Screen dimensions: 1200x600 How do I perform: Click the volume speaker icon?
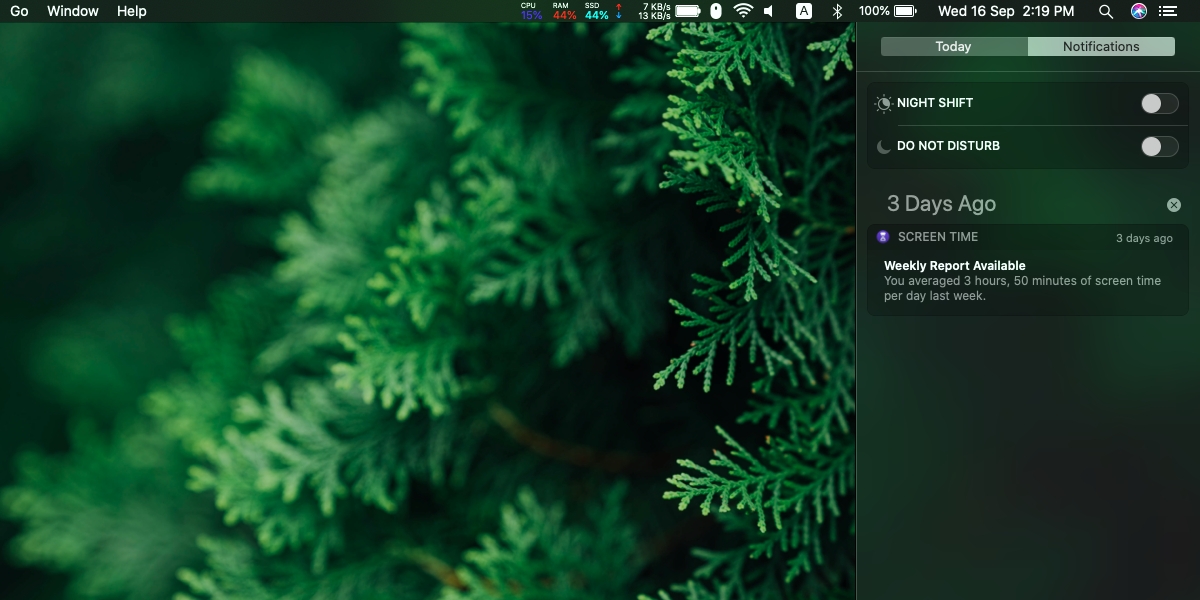pyautogui.click(x=768, y=11)
